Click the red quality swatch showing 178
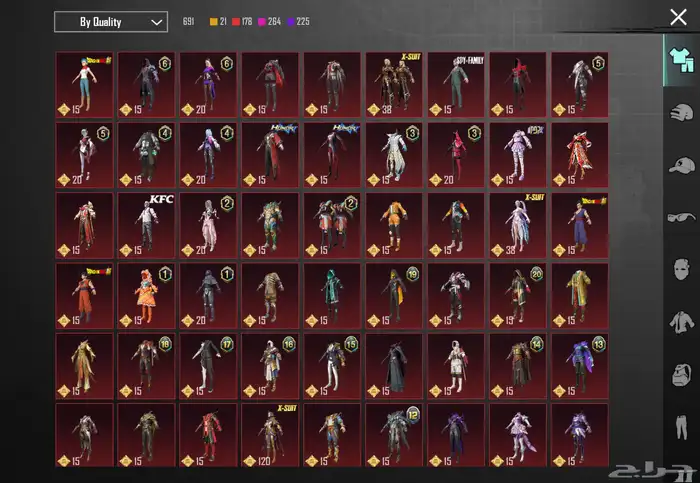The width and height of the screenshot is (700, 483). coord(235,21)
